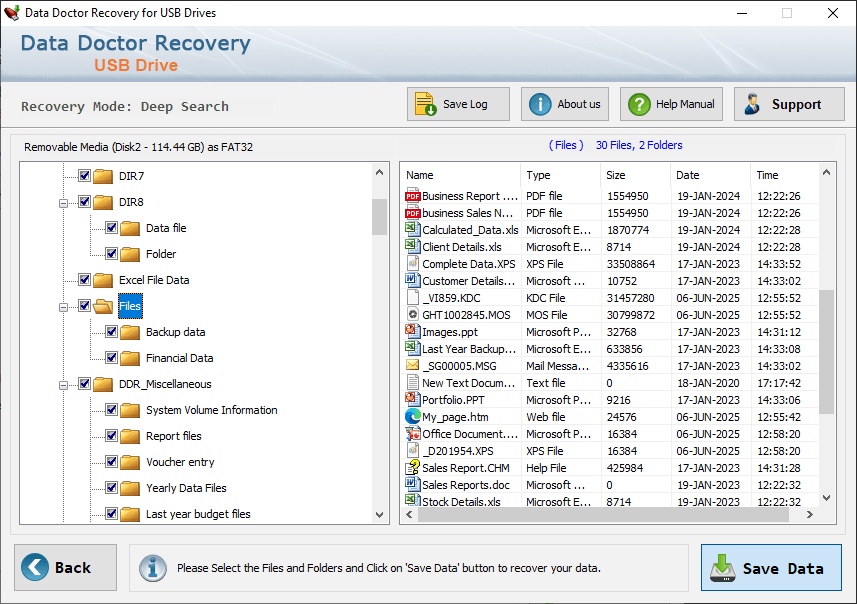
Task: Click the Excel icon of Client Details.xls
Action: point(413,246)
